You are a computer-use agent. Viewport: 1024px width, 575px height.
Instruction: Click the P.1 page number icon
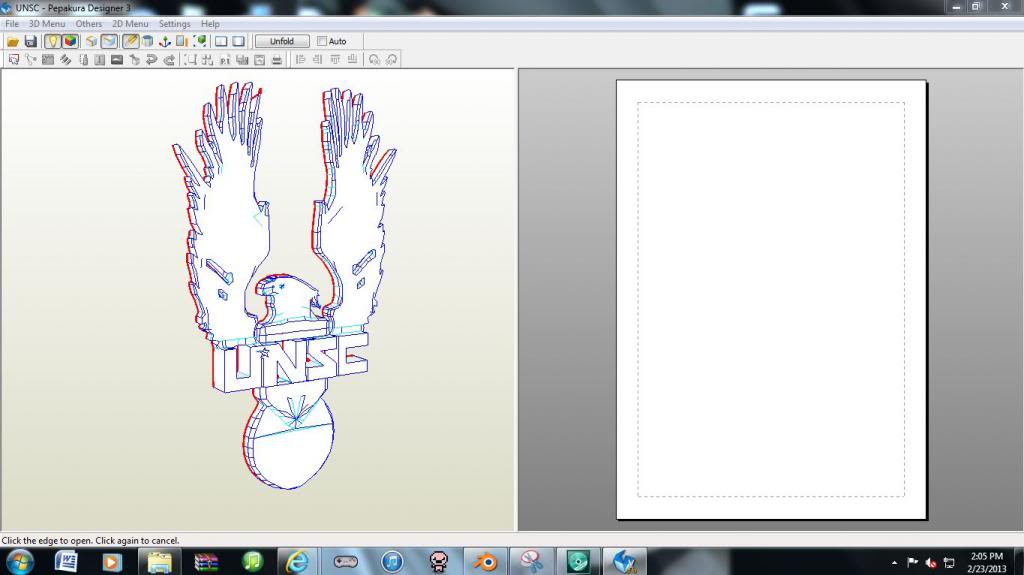(225, 59)
